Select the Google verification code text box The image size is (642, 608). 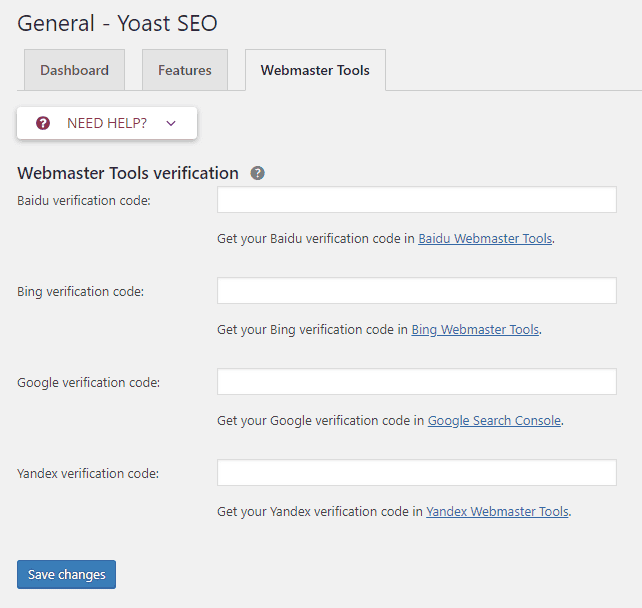[416, 382]
